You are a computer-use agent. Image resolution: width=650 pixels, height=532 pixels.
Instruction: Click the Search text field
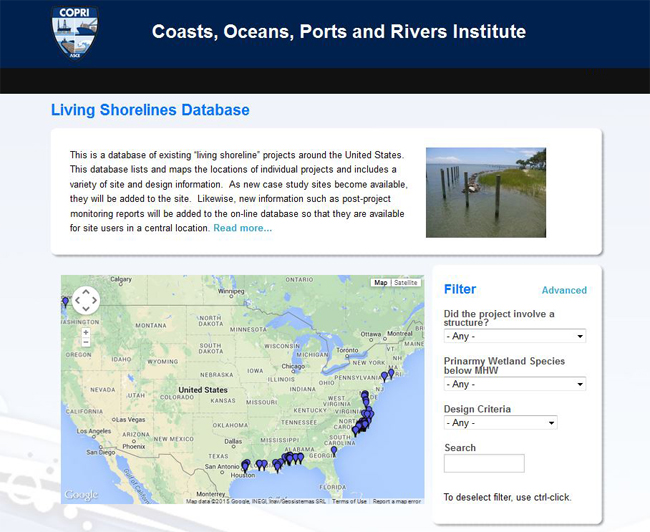click(484, 463)
